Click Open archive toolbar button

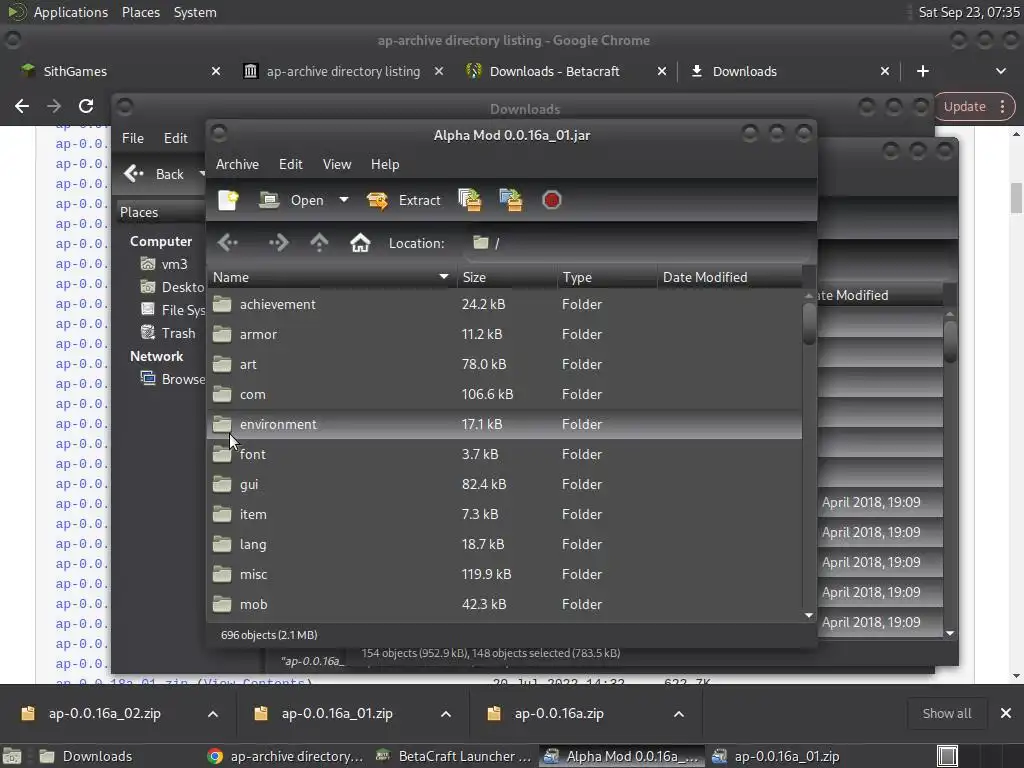[x=291, y=200]
